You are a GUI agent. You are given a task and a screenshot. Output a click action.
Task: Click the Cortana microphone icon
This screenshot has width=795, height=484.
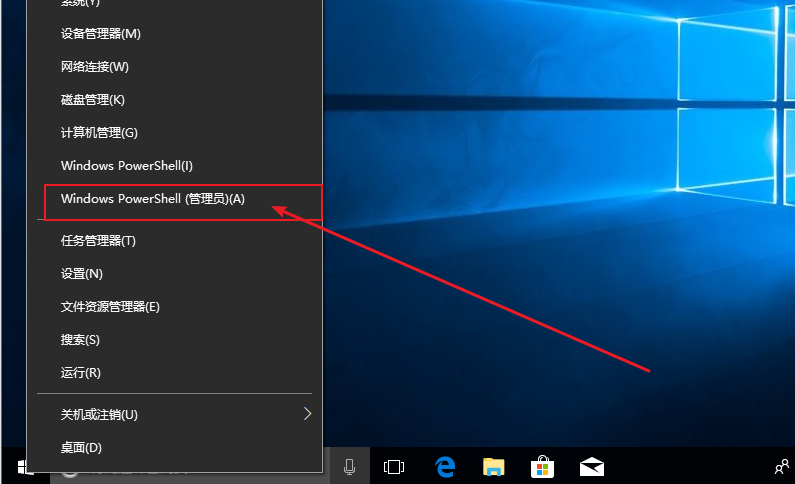coord(350,466)
